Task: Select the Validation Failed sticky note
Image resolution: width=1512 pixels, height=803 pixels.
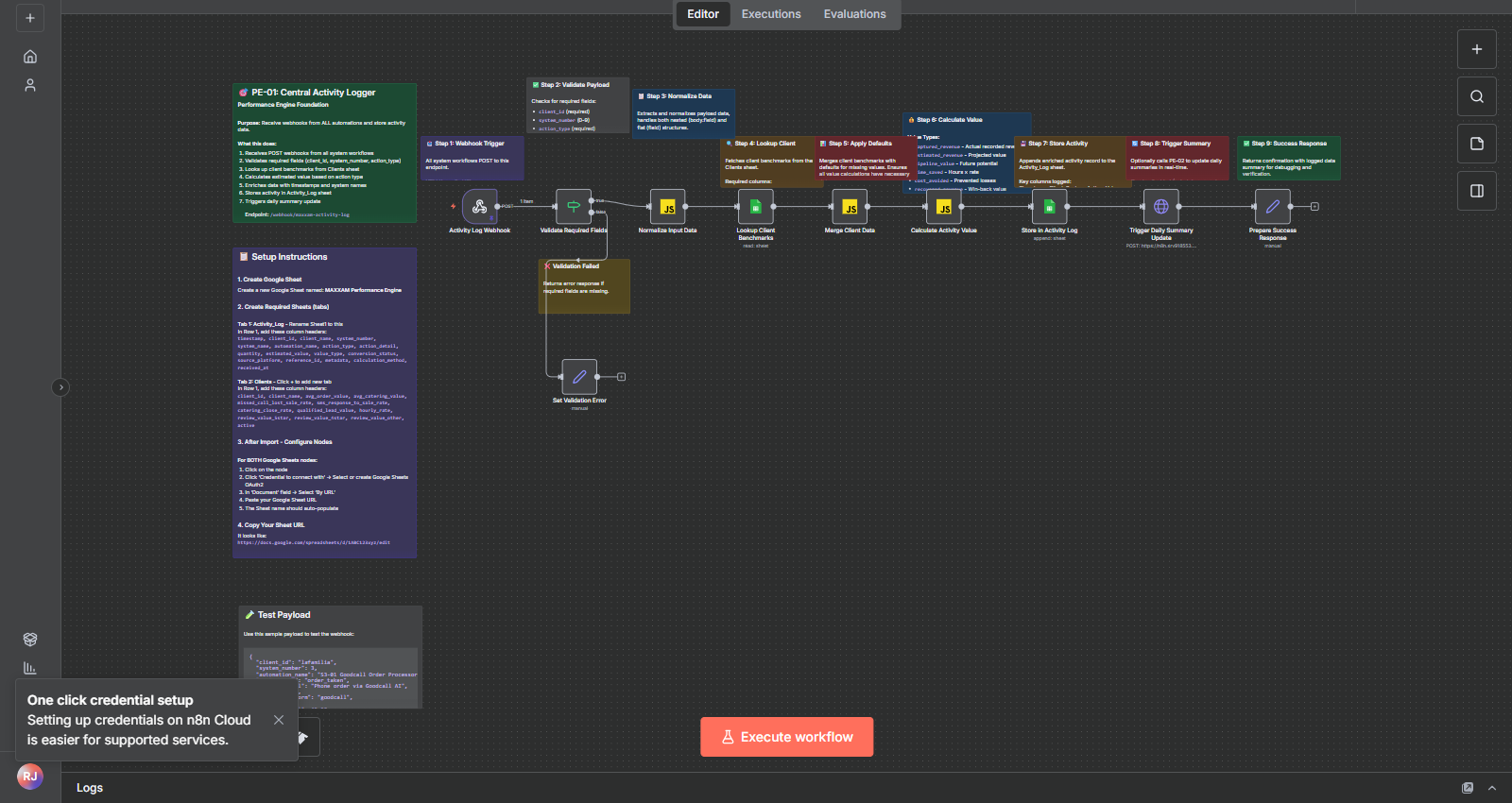Action: [x=584, y=286]
